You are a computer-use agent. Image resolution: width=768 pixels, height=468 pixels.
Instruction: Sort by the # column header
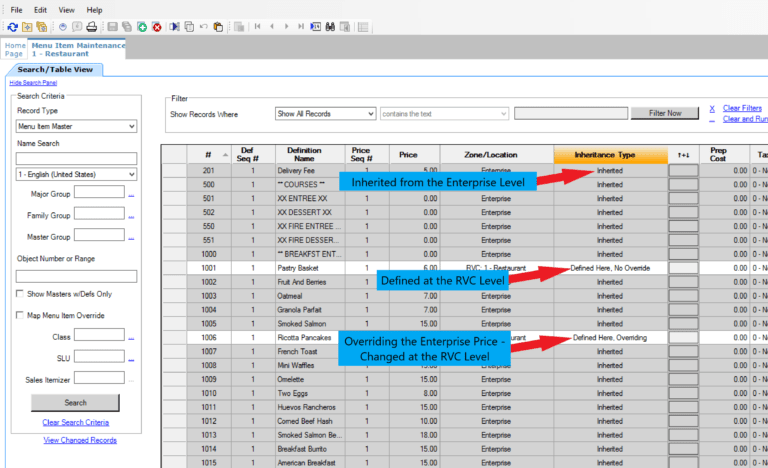point(209,155)
